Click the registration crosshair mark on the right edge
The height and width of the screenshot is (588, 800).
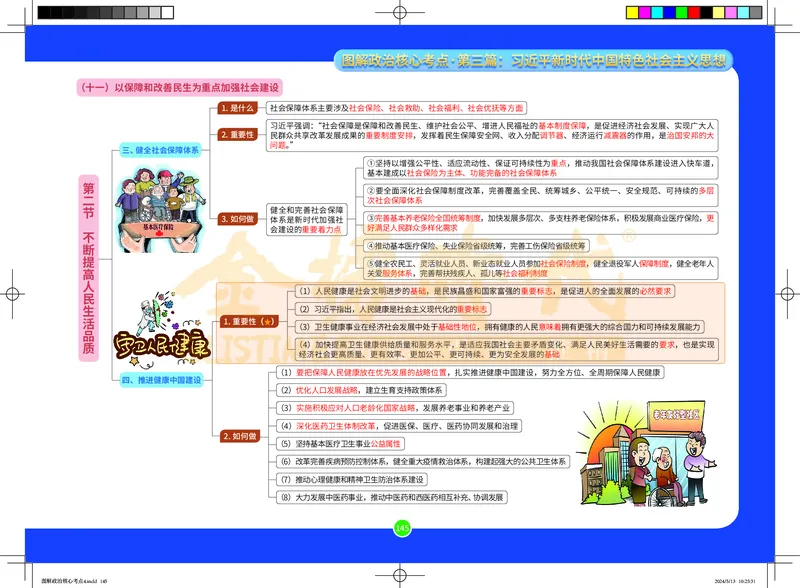pos(787,294)
